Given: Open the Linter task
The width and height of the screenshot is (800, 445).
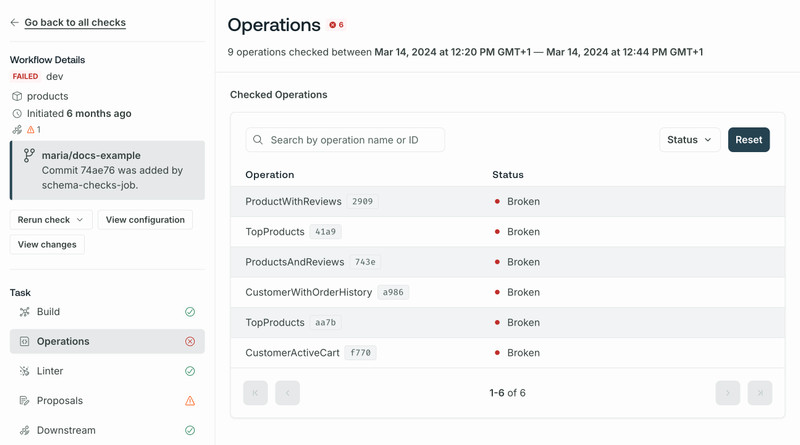Looking at the screenshot, I should [107, 371].
